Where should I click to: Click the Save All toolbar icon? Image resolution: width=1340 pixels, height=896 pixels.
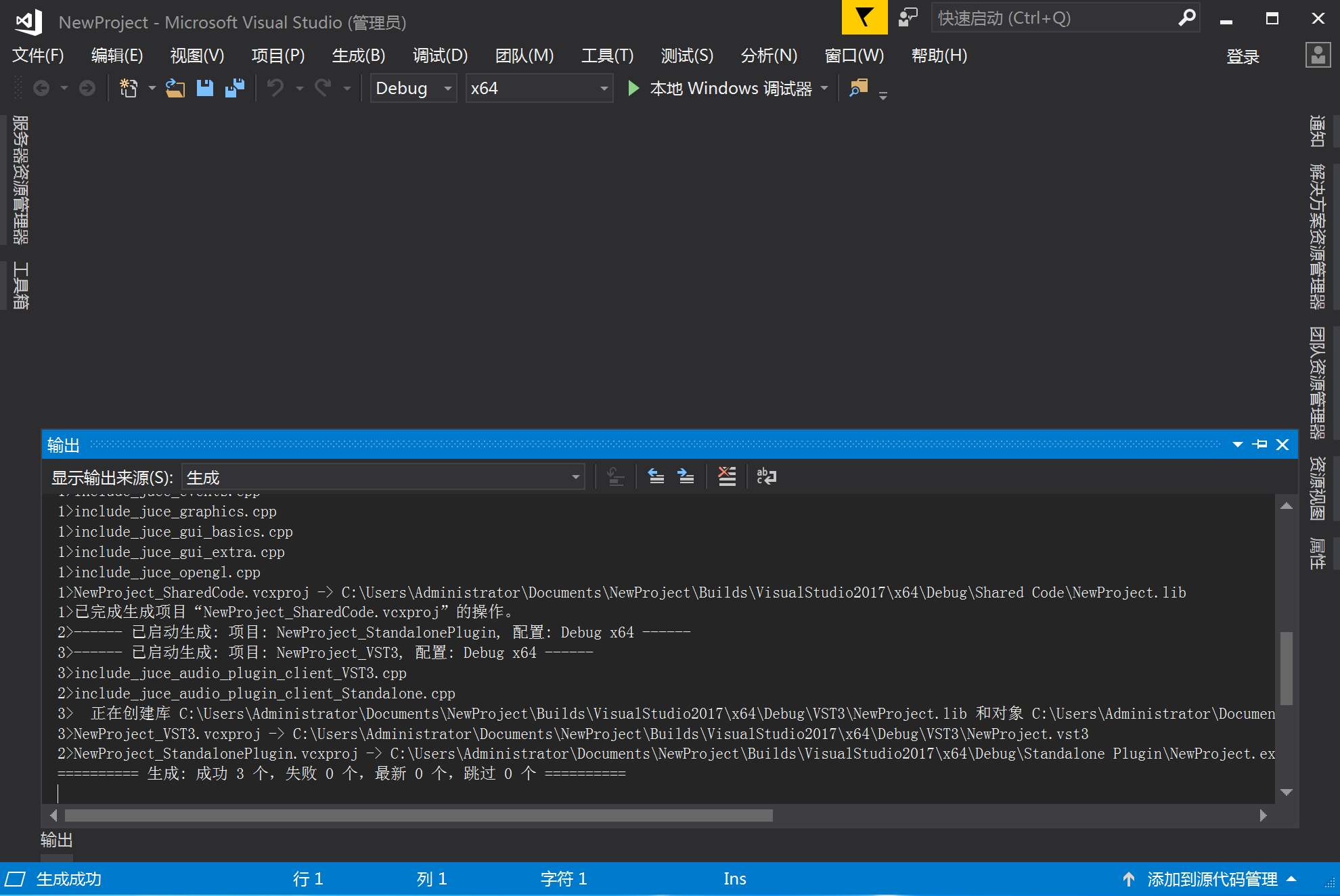(235, 88)
